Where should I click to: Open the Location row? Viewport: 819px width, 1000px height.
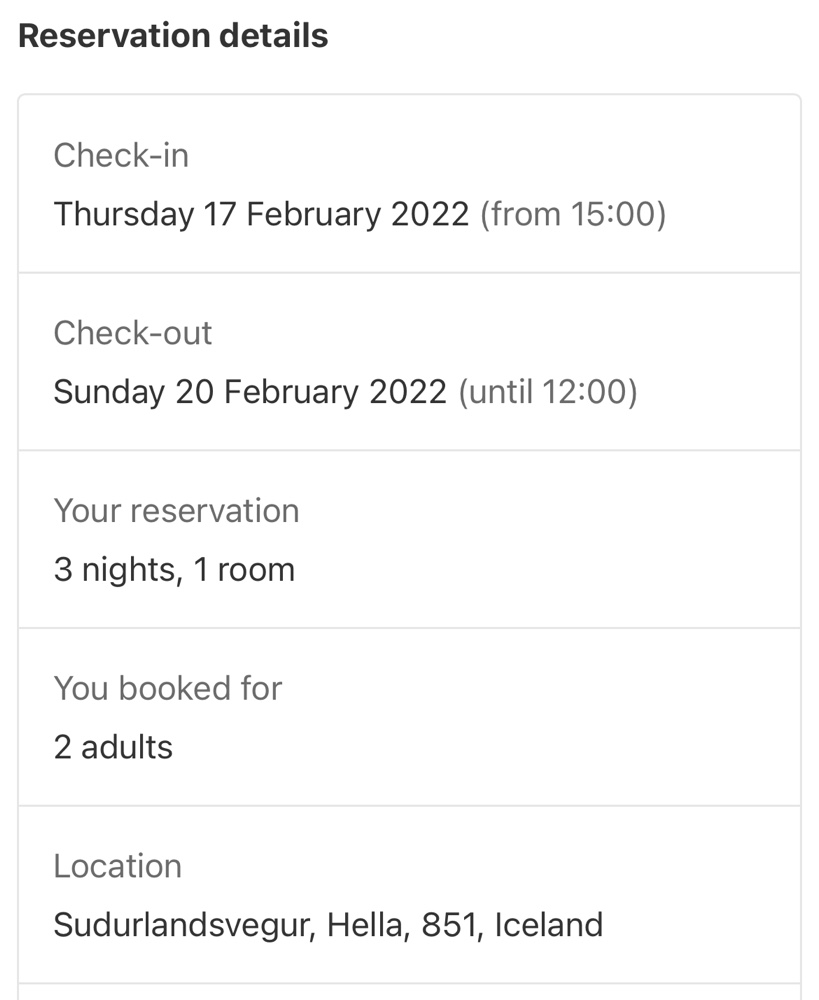[x=410, y=895]
